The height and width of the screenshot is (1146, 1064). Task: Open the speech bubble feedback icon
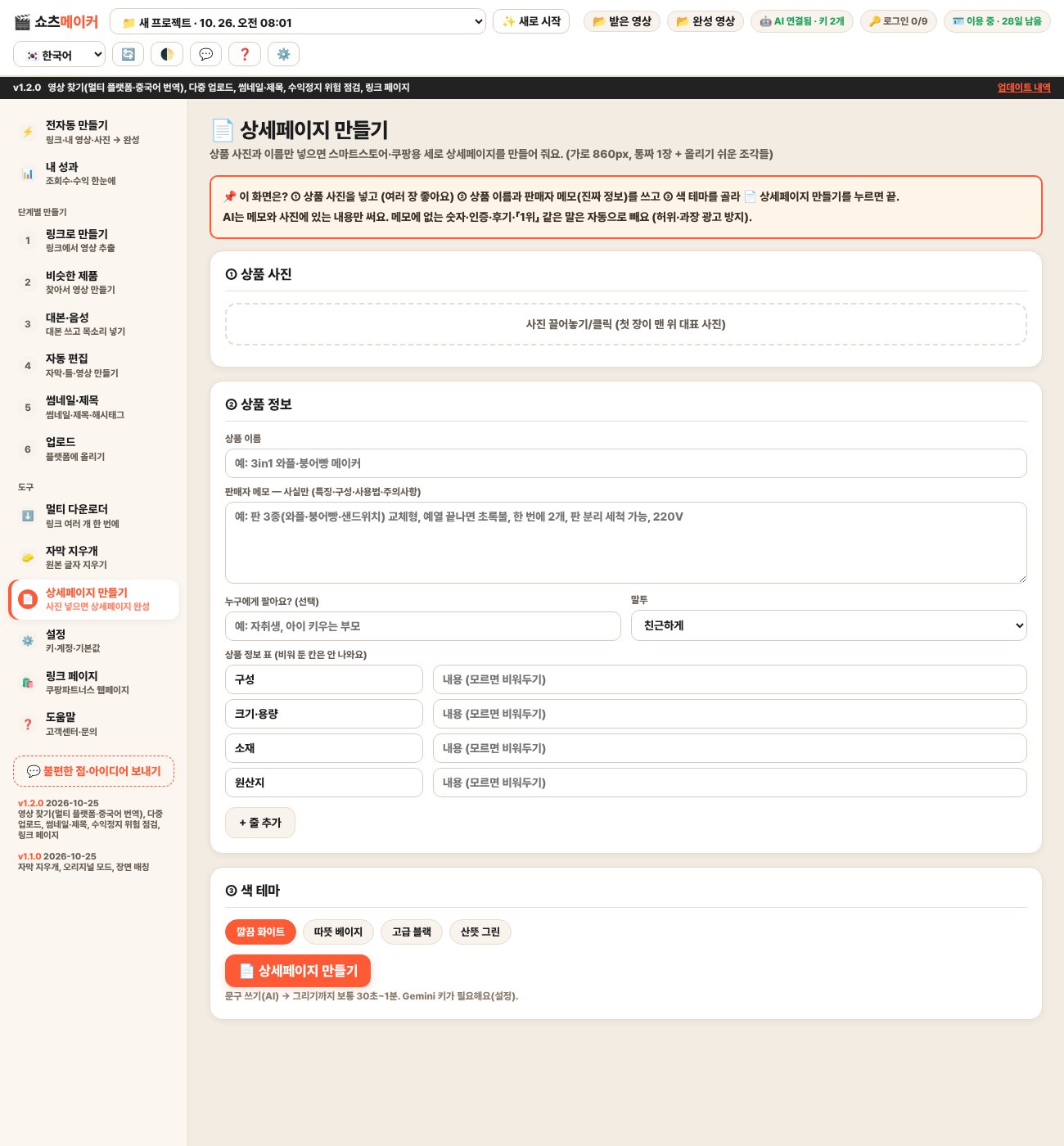[x=206, y=54]
